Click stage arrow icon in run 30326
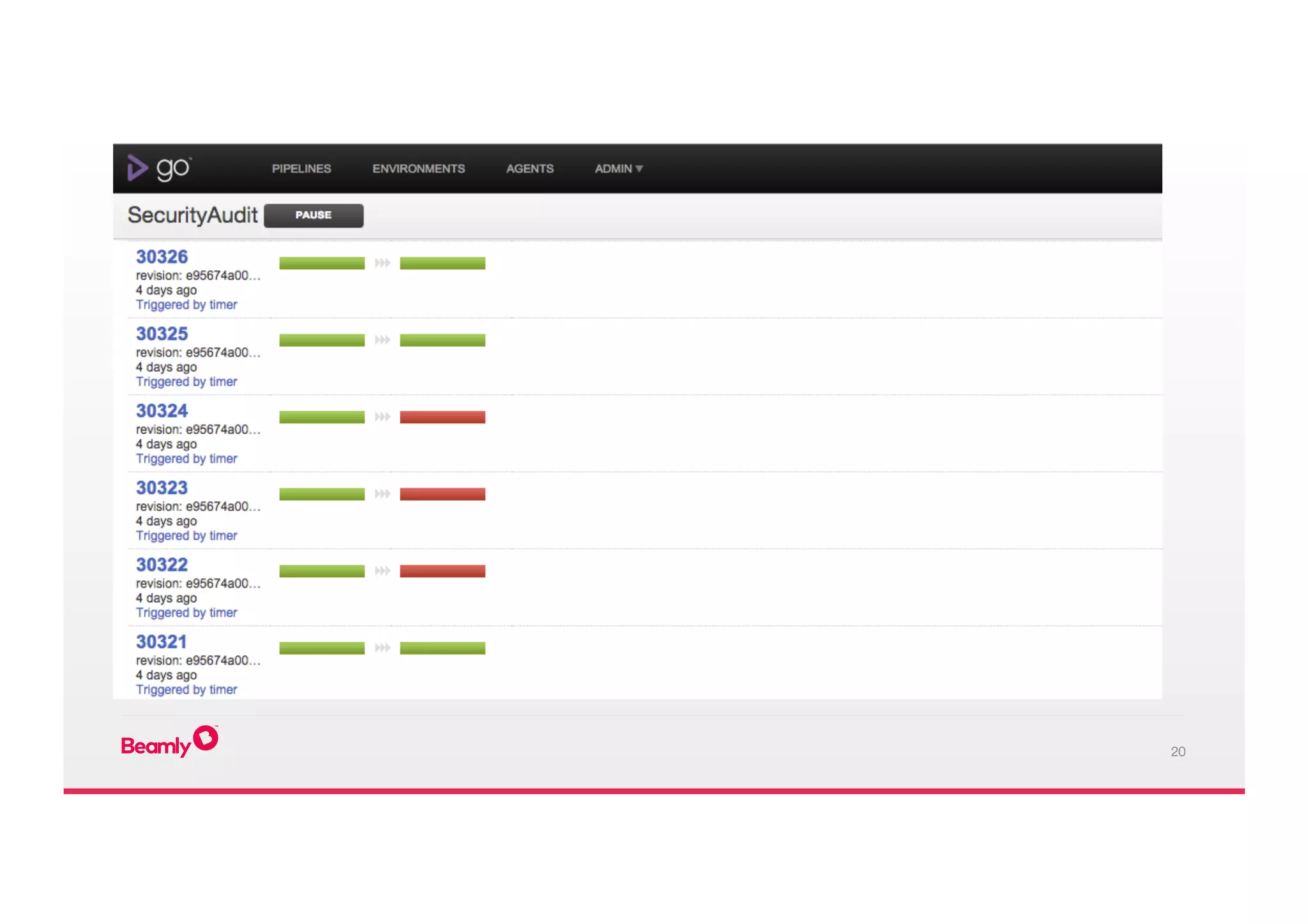This screenshot has height=924, width=1308. click(x=382, y=263)
